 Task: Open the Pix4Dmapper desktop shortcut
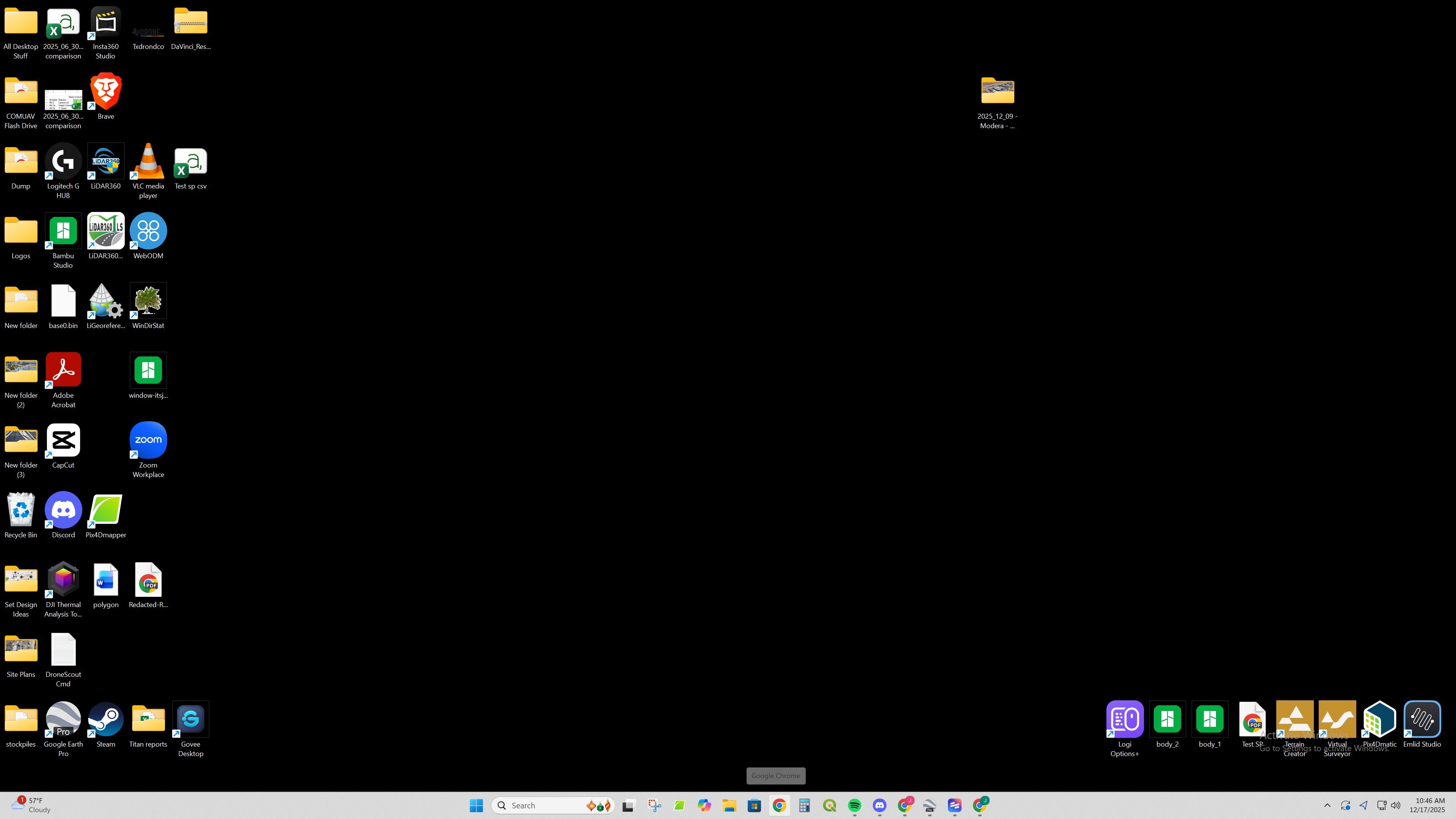tap(106, 516)
